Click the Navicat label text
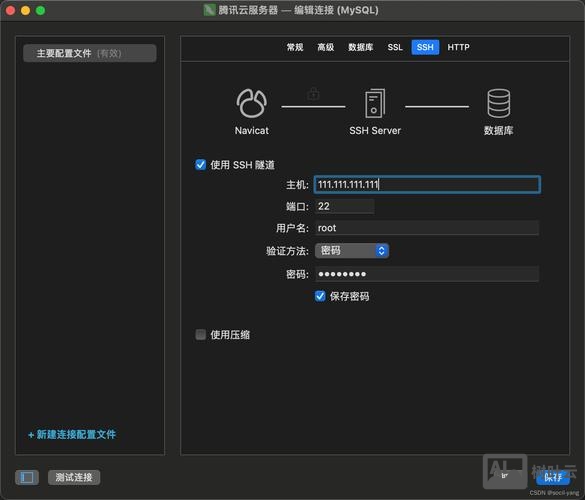This screenshot has width=585, height=500. click(252, 131)
